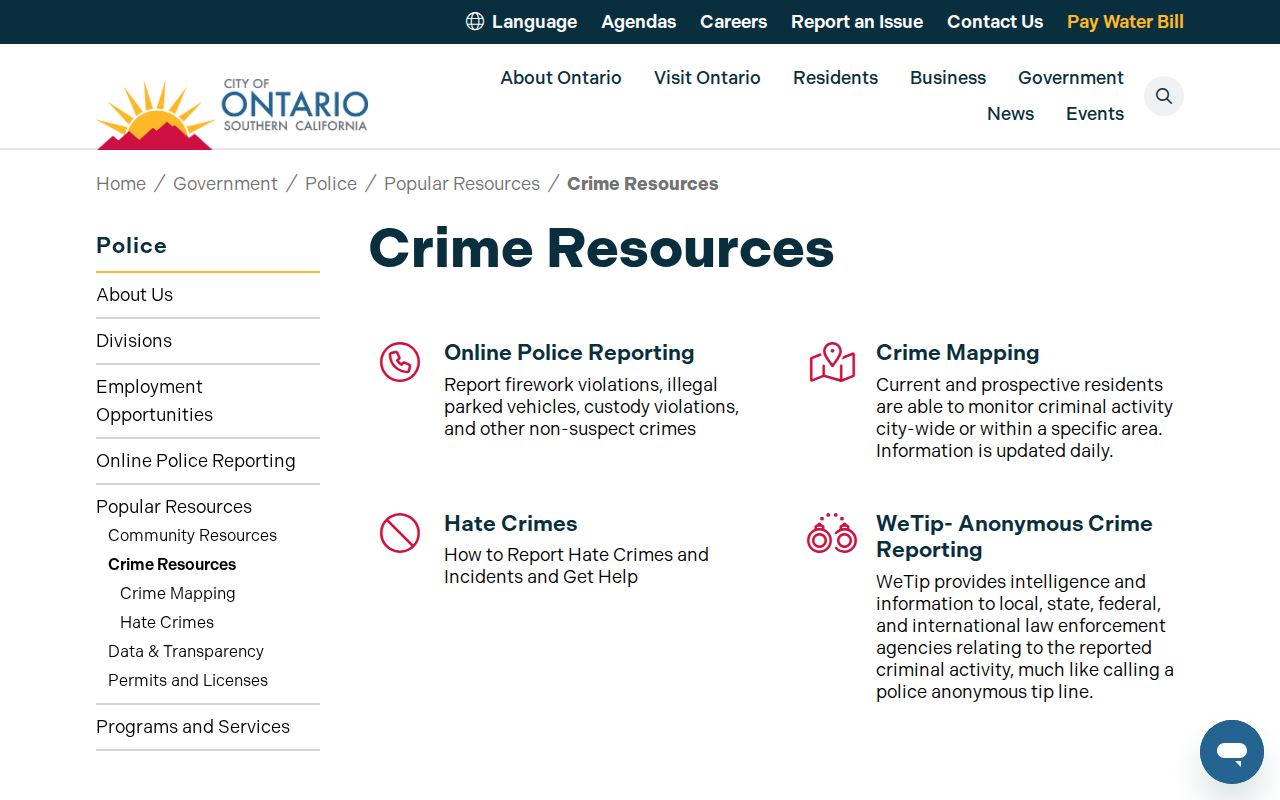Click Contact Us in top bar
Image resolution: width=1280 pixels, height=800 pixels.
pyautogui.click(x=995, y=22)
